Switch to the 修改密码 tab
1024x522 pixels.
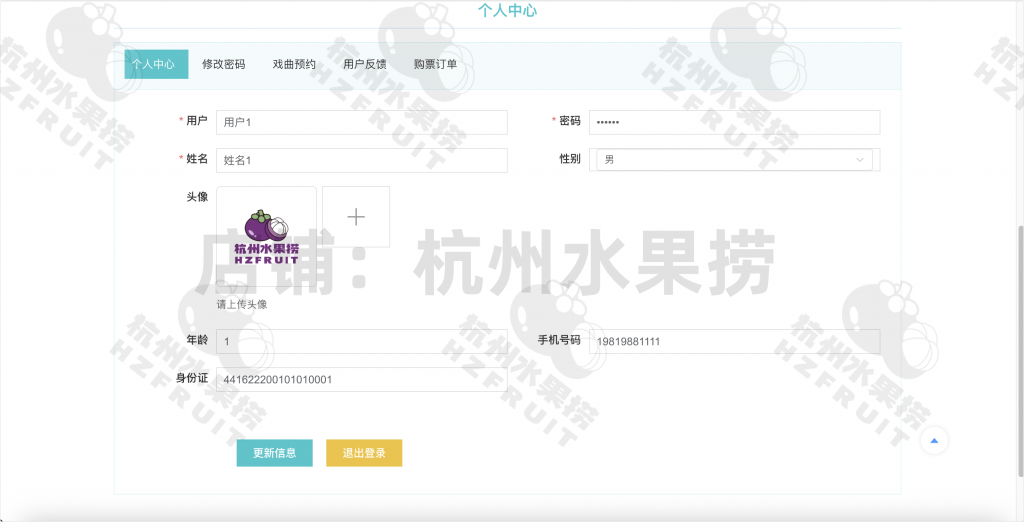coord(223,64)
